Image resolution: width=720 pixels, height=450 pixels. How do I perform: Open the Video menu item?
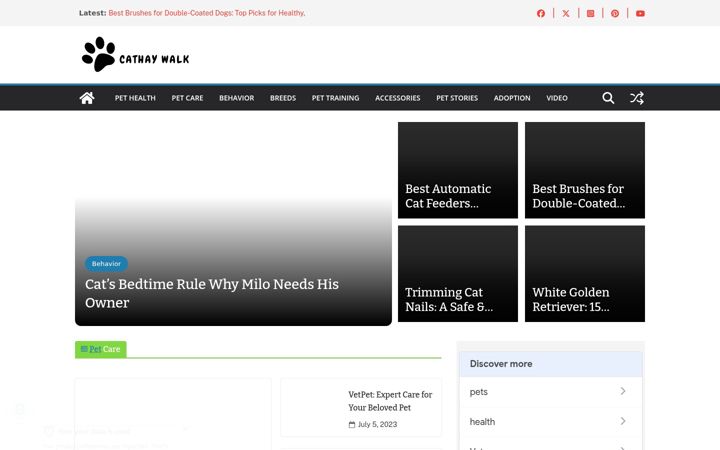[557, 98]
